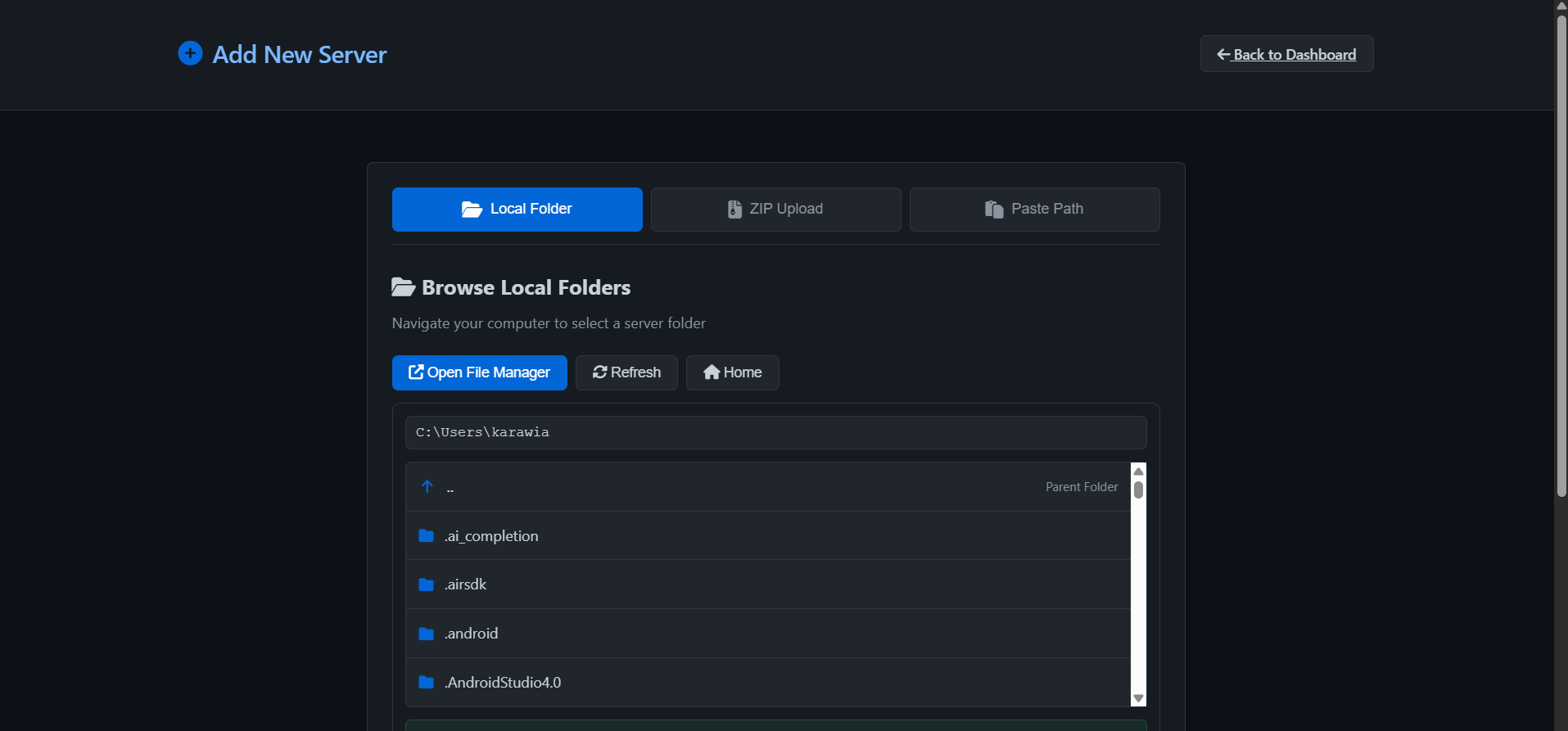Image resolution: width=1568 pixels, height=731 pixels.
Task: Open the .airsdk folder
Action: [768, 584]
